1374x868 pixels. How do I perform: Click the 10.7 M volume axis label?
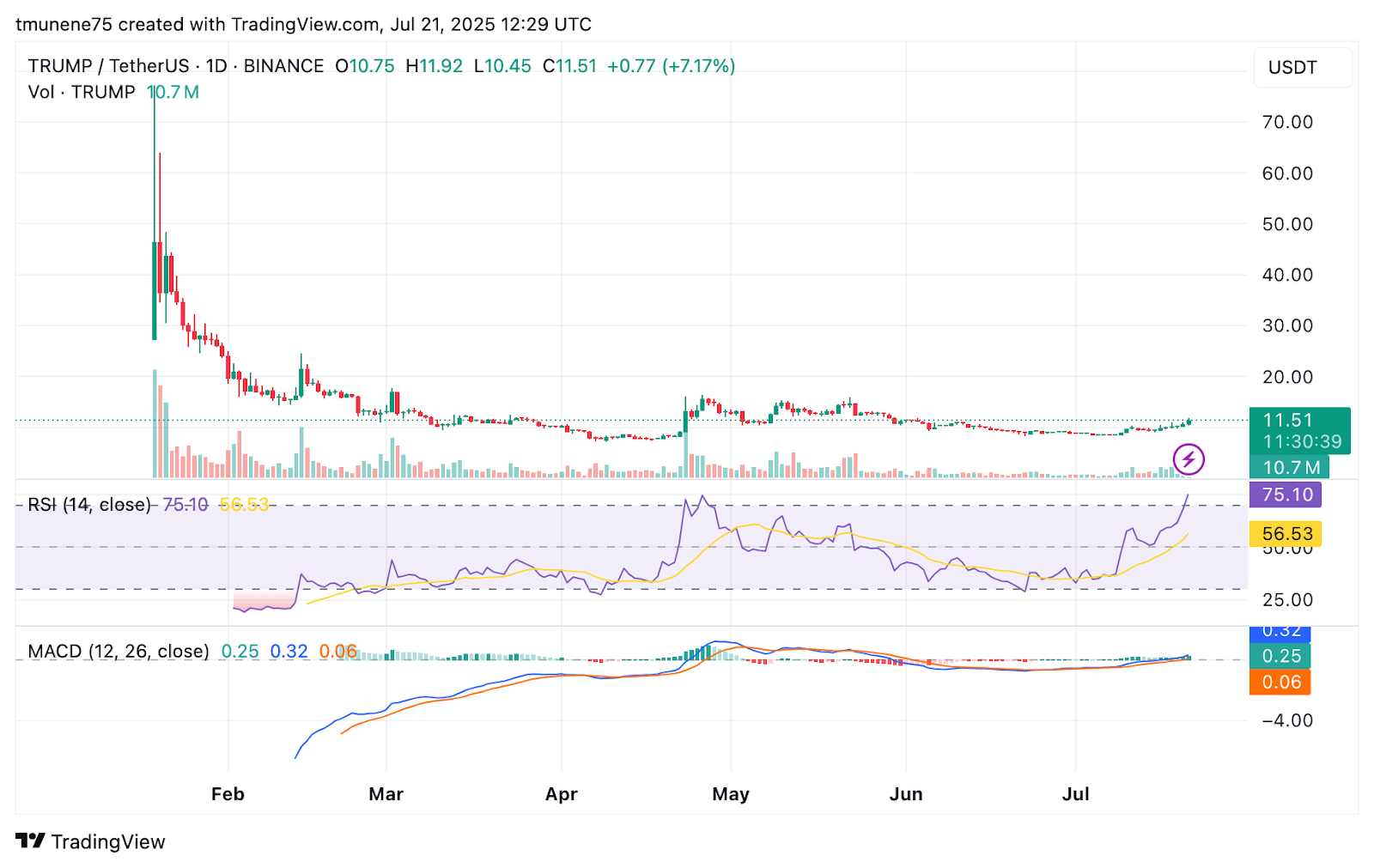click(x=1291, y=468)
